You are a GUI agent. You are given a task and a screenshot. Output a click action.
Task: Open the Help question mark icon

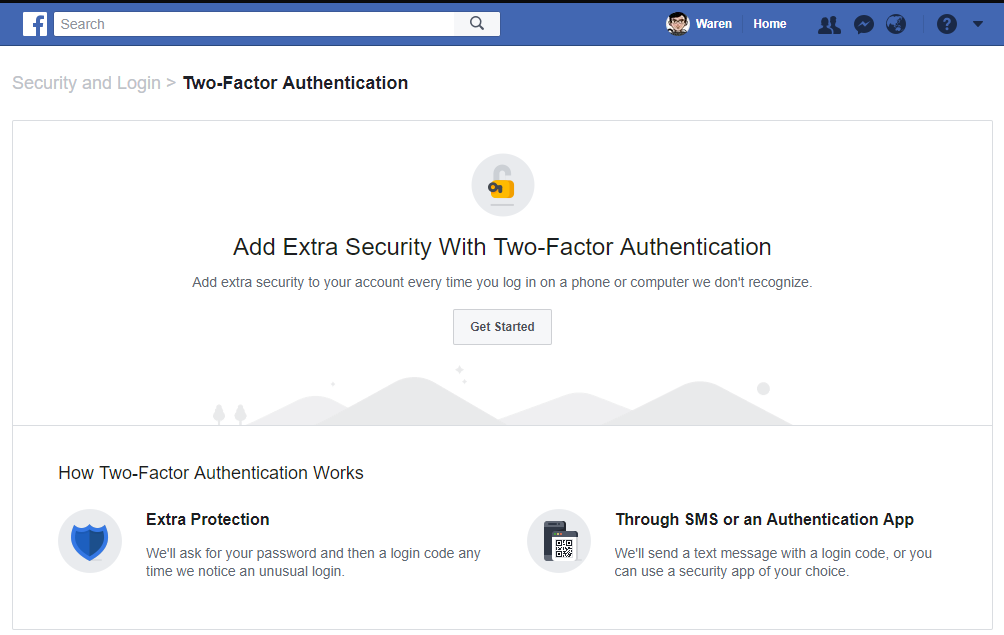click(946, 23)
